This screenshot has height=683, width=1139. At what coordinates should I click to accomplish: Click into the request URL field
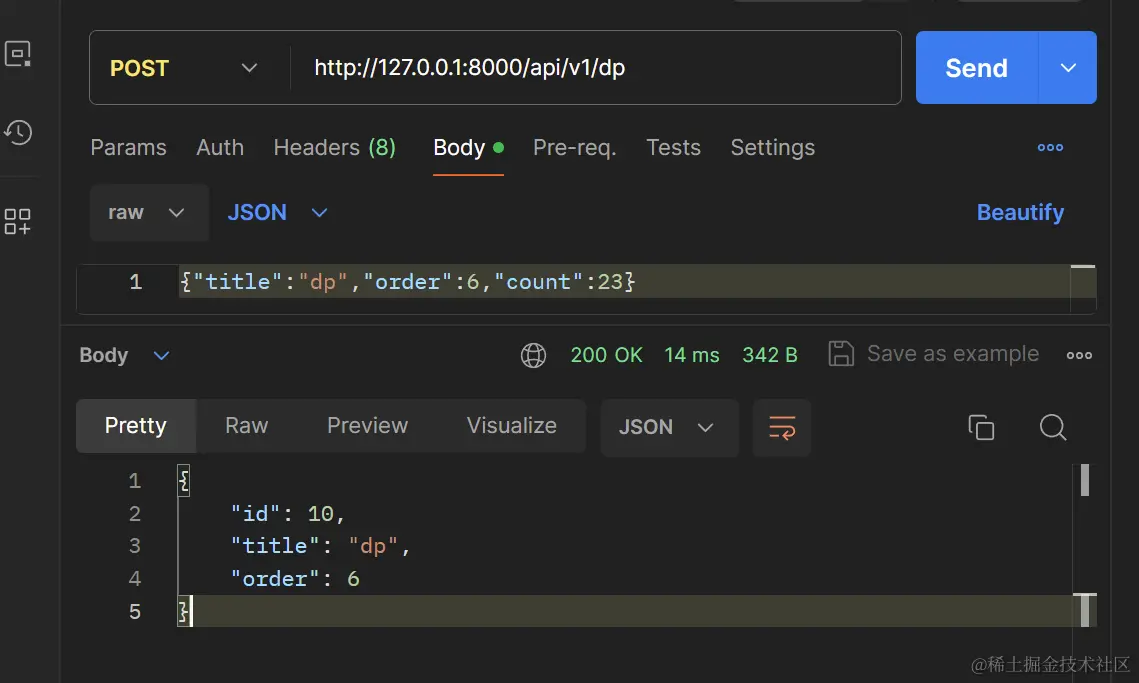(596, 68)
